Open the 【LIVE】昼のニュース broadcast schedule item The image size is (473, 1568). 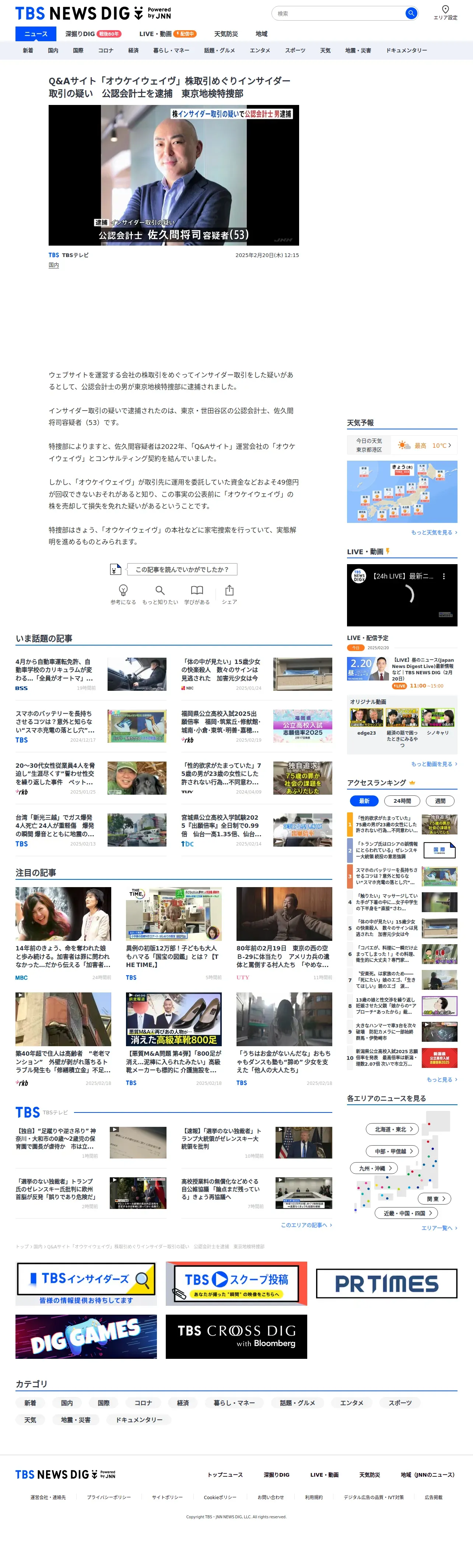[x=402, y=673]
